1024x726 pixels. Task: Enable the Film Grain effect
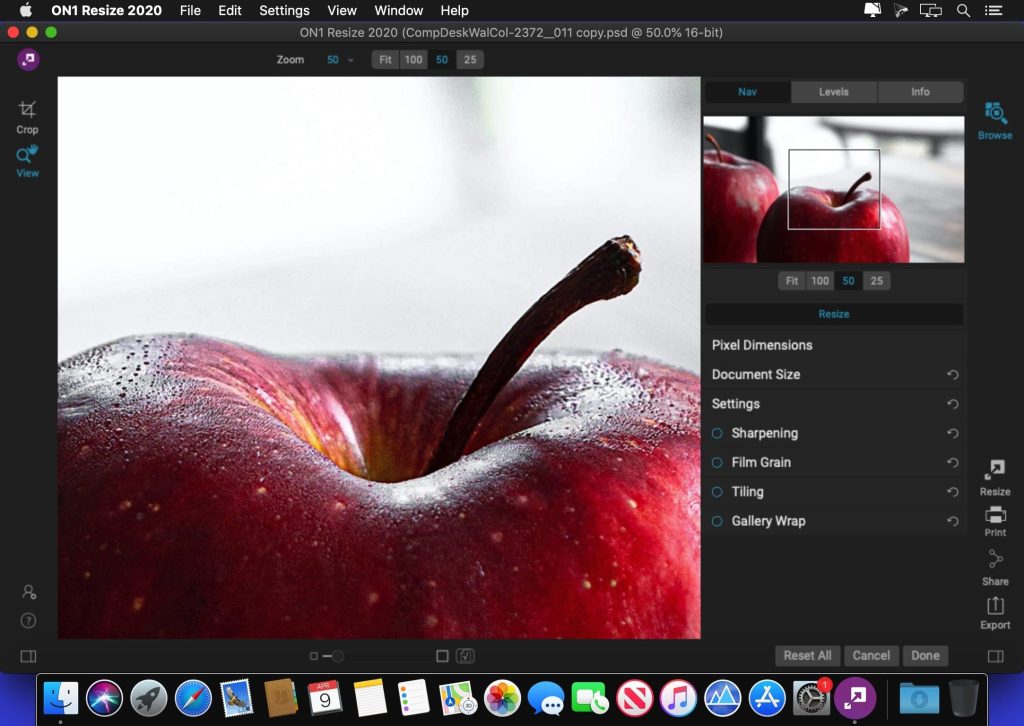[715, 462]
